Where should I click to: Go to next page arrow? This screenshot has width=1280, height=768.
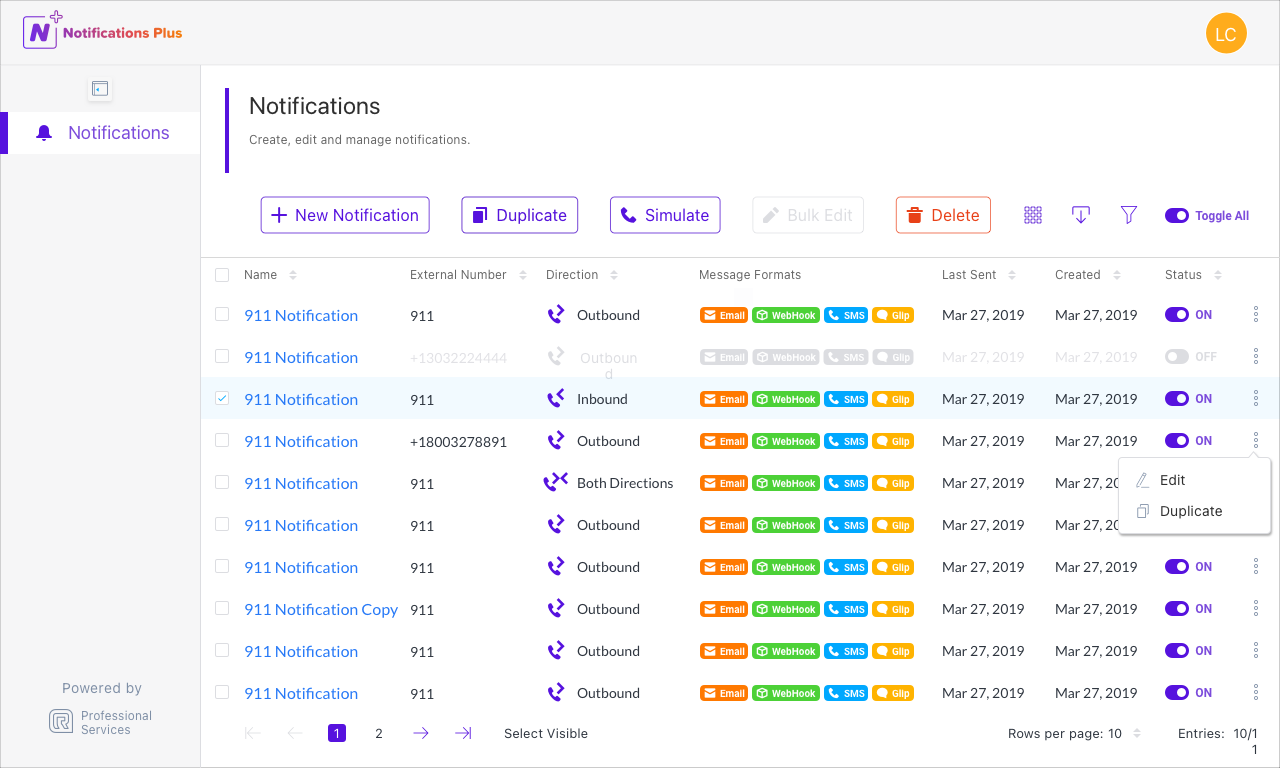tap(421, 733)
